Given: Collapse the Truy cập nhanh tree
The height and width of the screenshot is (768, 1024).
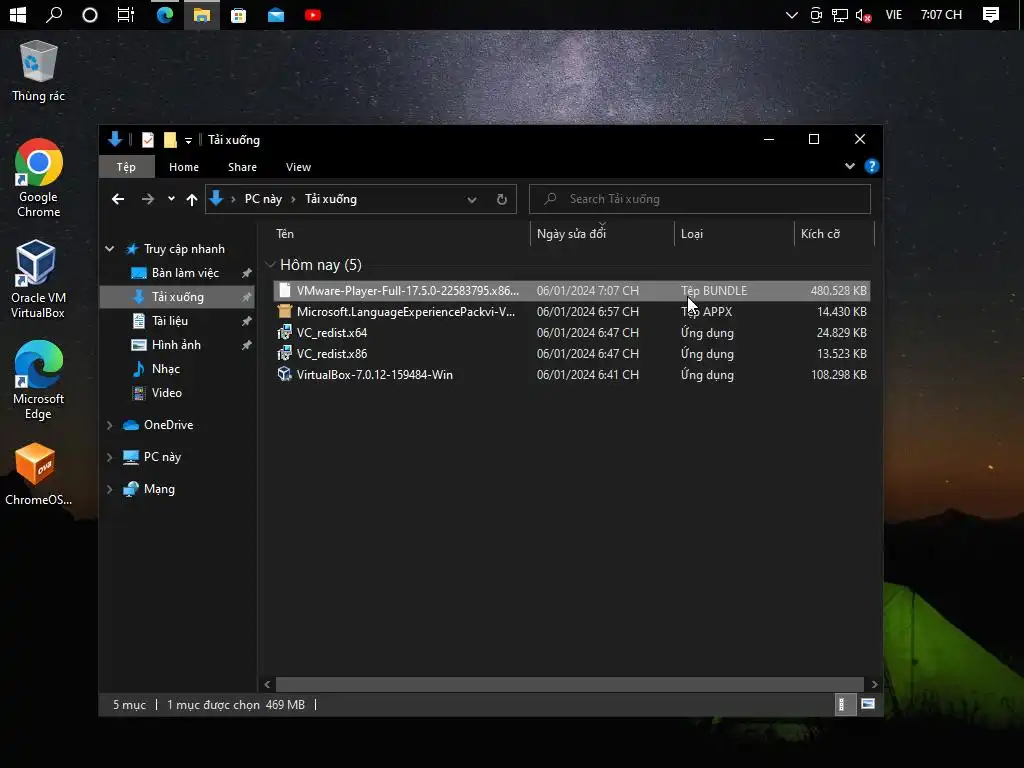Looking at the screenshot, I should pos(110,249).
